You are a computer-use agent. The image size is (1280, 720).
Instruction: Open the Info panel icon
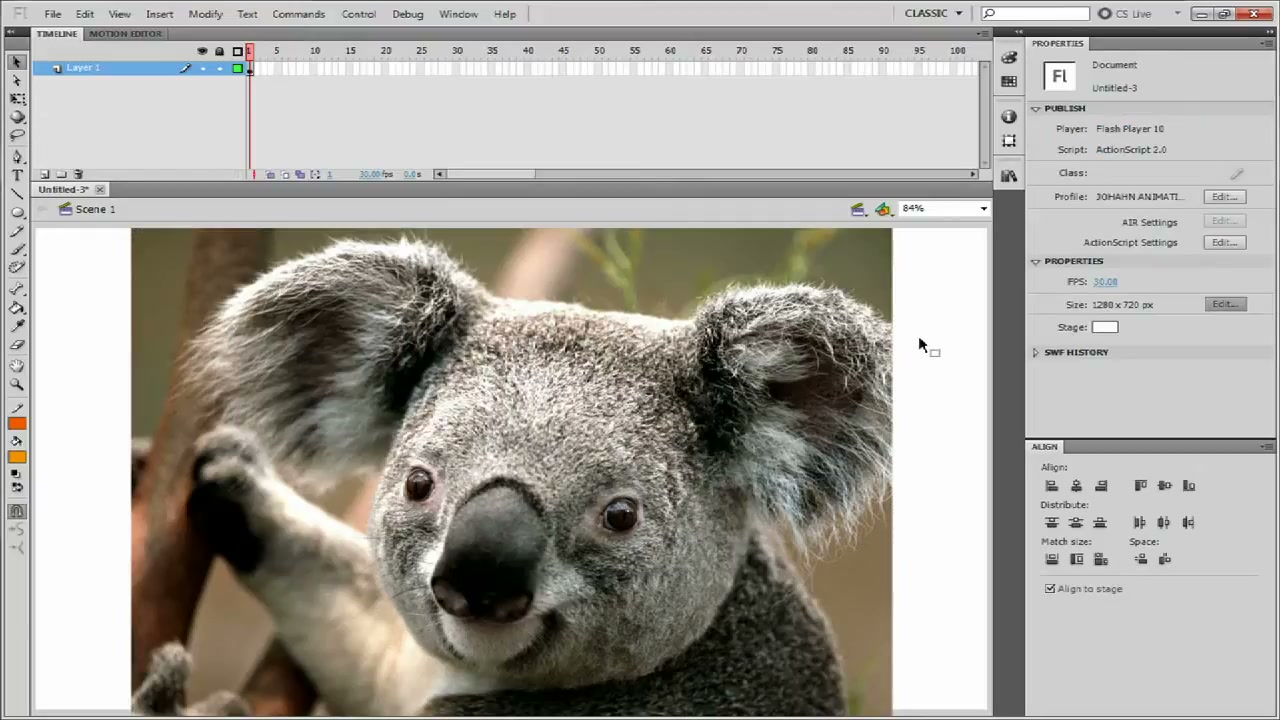click(1009, 116)
